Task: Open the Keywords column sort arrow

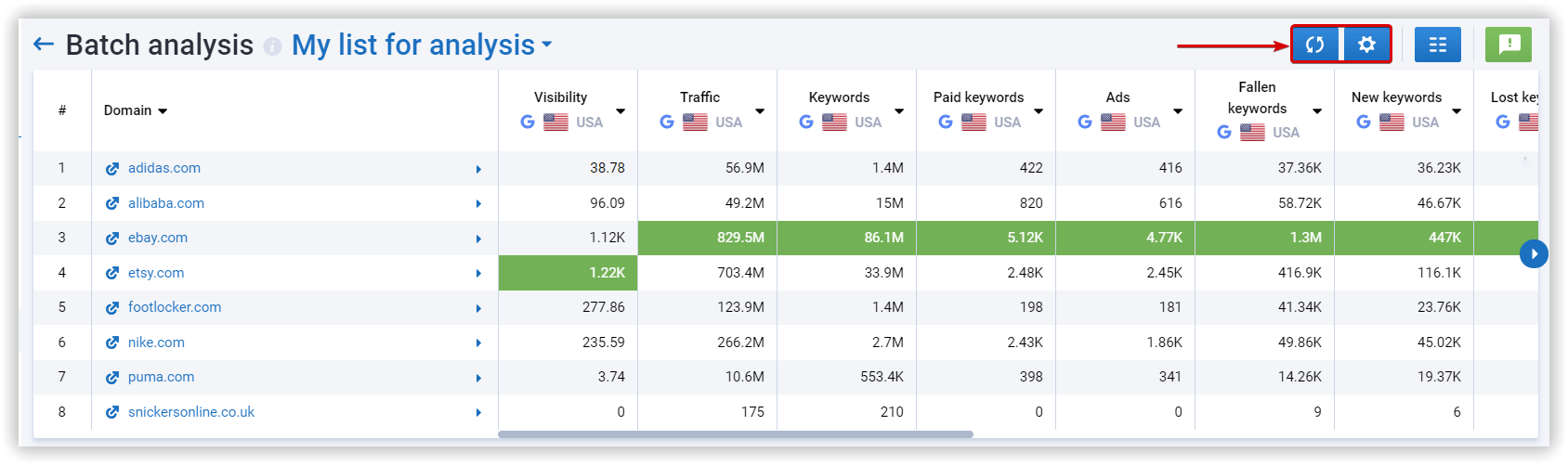Action: pyautogui.click(x=899, y=111)
